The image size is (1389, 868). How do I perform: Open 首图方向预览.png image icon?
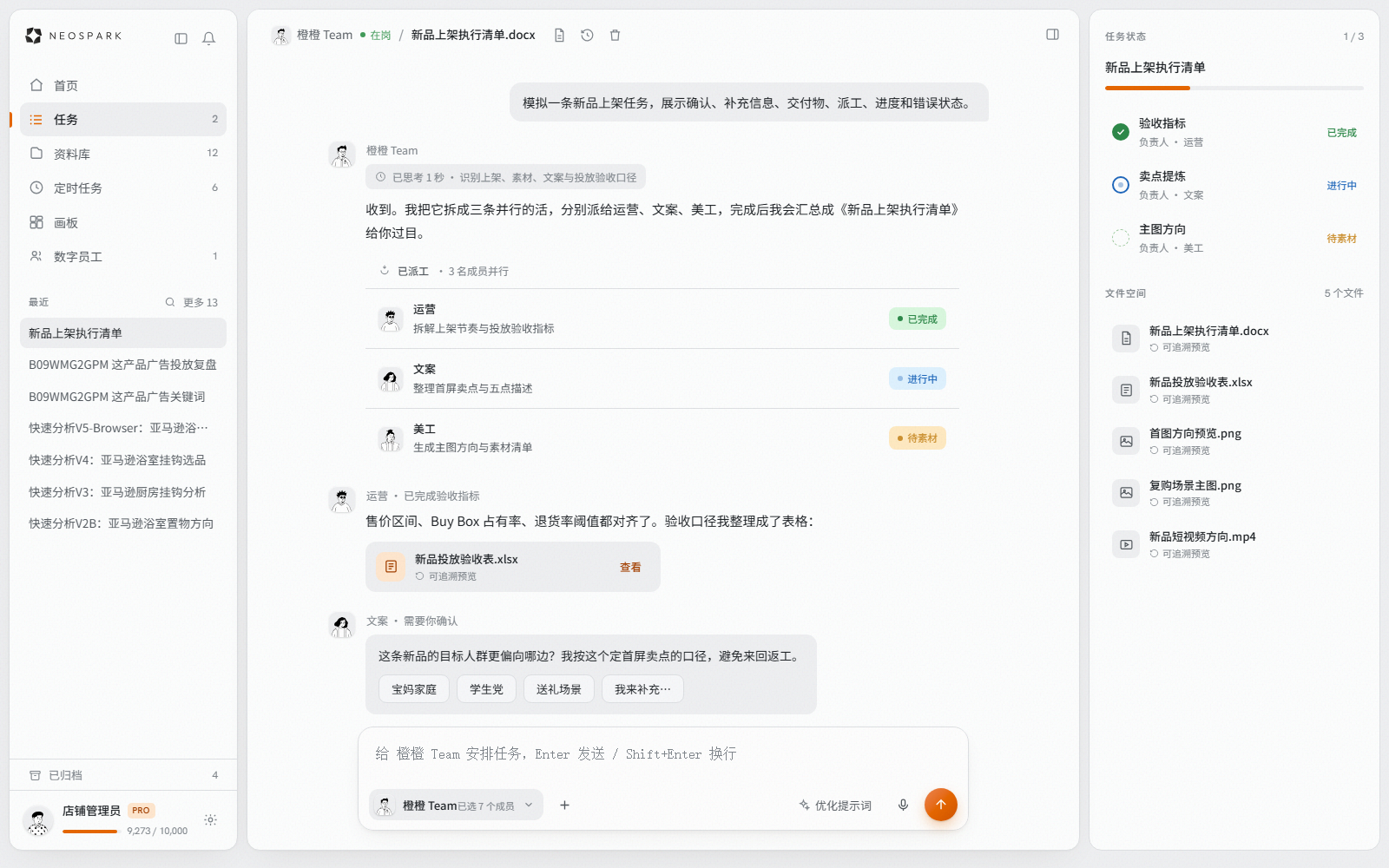tap(1126, 441)
